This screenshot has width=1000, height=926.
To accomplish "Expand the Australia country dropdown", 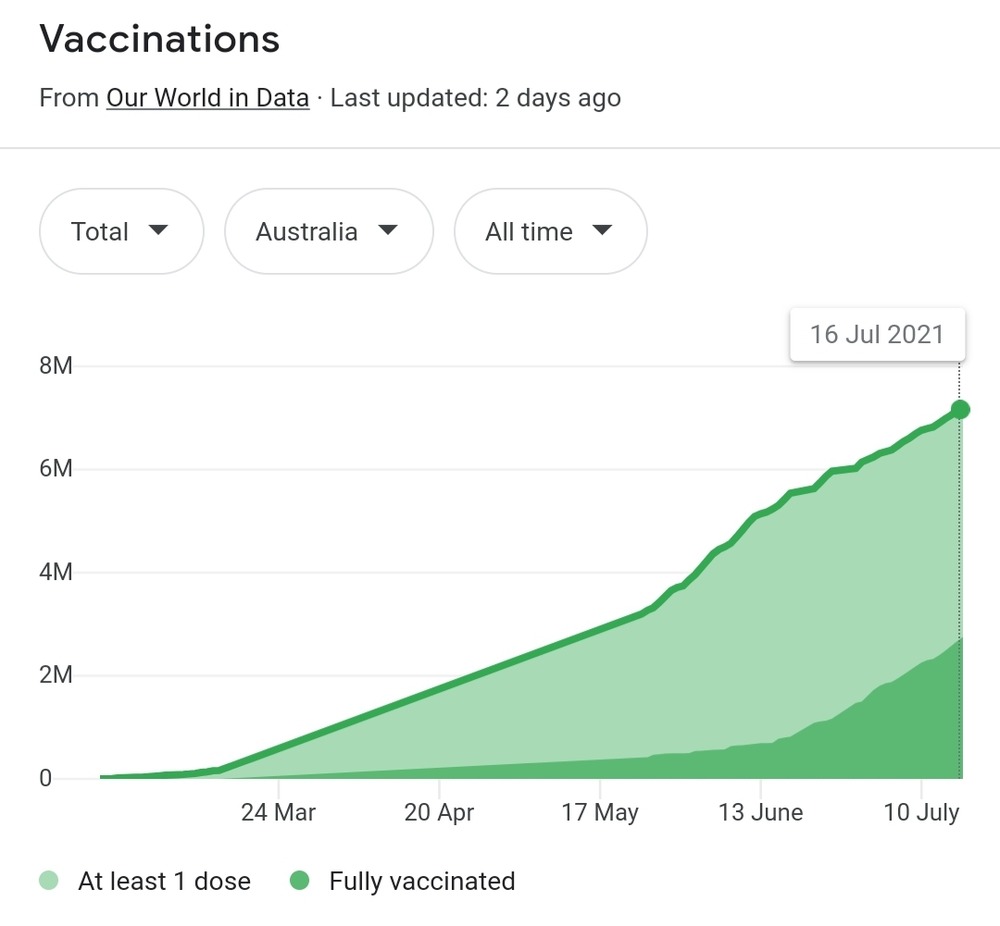I will tap(328, 231).
